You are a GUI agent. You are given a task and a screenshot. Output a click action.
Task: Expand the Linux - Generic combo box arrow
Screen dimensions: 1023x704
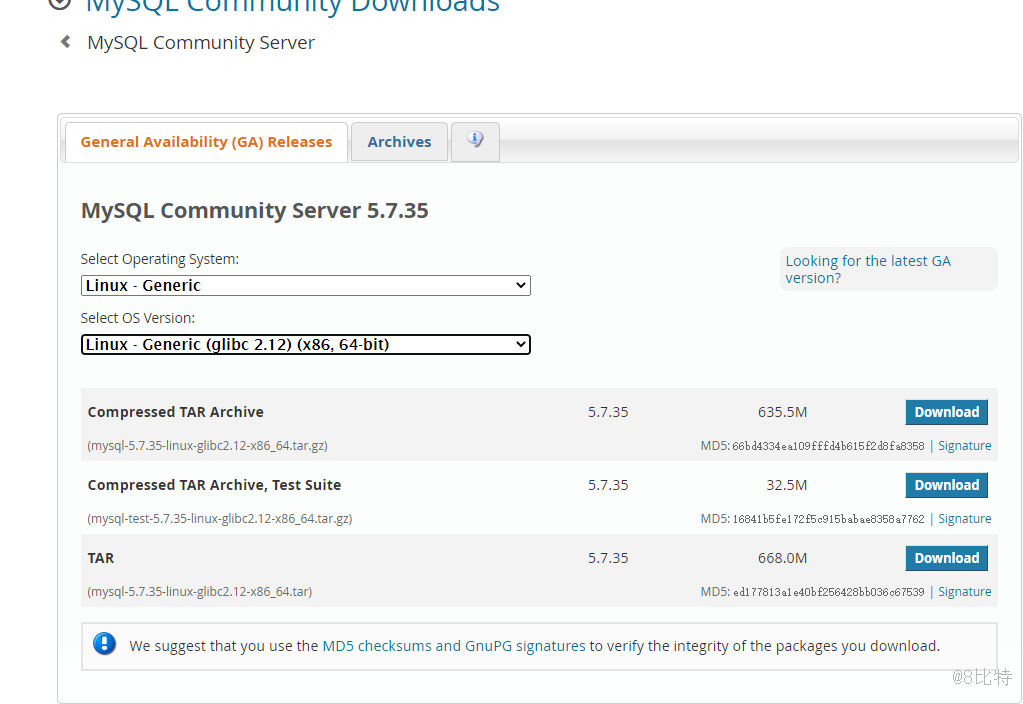point(521,285)
